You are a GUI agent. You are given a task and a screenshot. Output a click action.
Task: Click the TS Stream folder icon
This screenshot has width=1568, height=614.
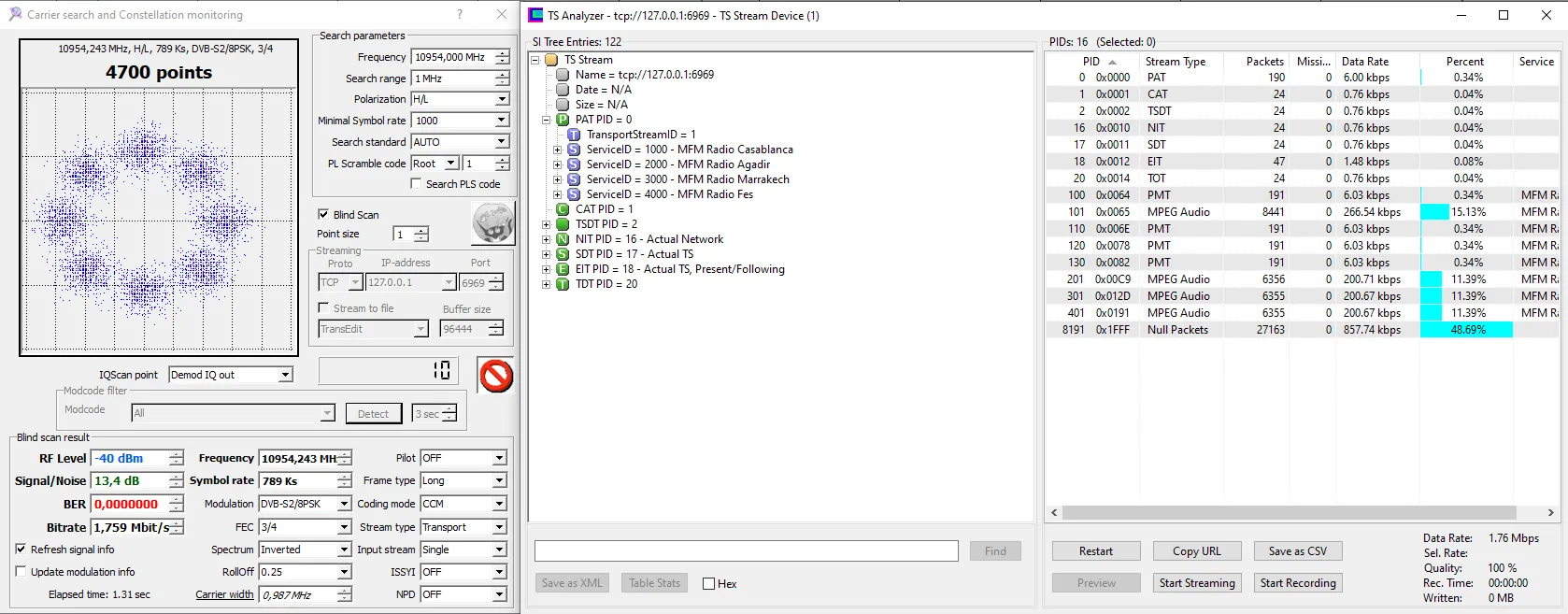point(551,60)
